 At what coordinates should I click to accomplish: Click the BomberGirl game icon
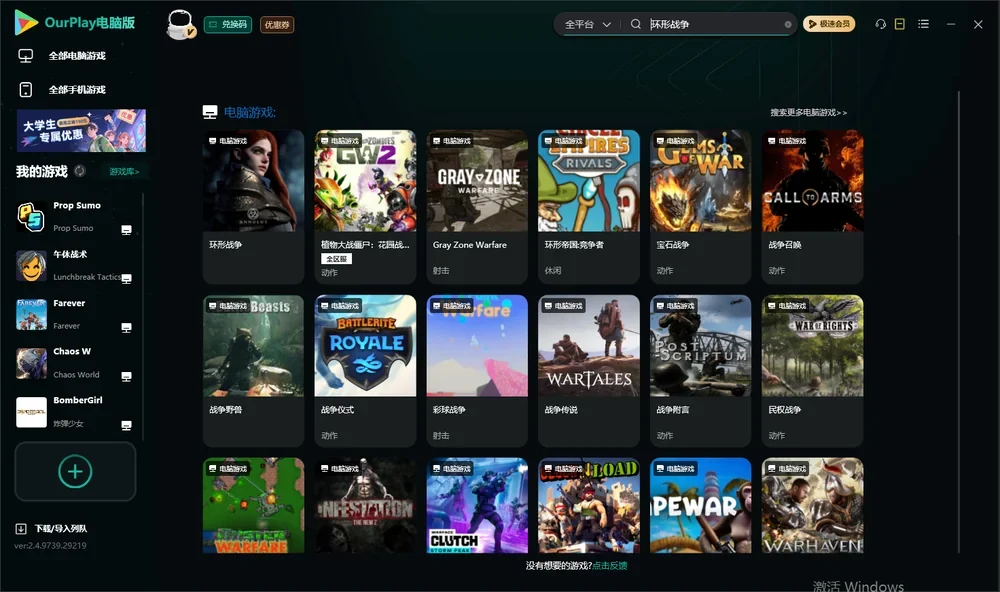pyautogui.click(x=31, y=412)
